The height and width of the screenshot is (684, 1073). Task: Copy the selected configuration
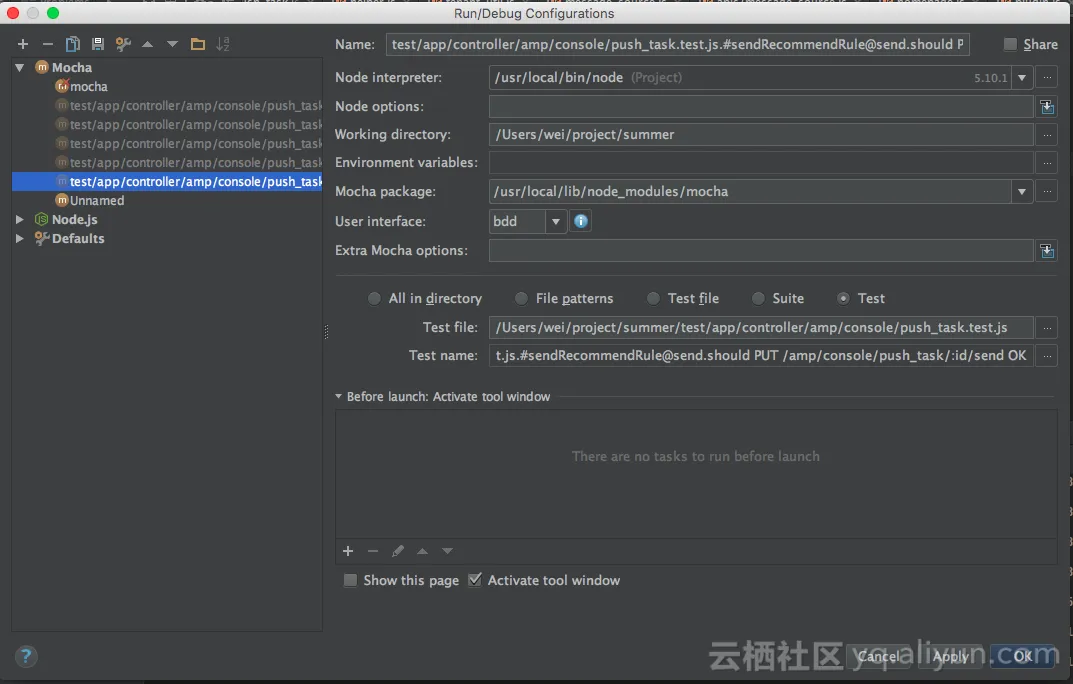(x=72, y=44)
